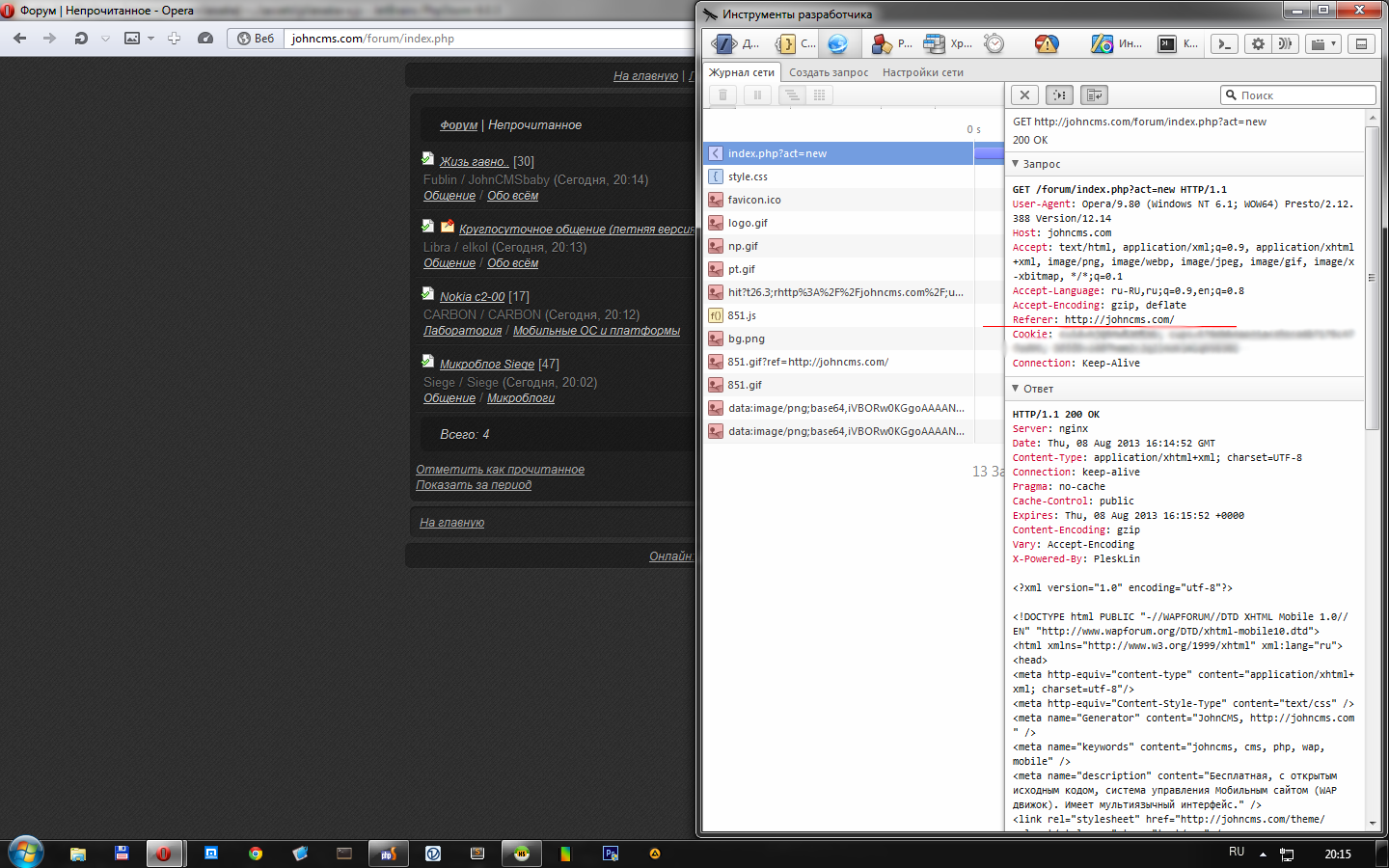The height and width of the screenshot is (868, 1389).
Task: Select style.css in the network log
Action: (748, 176)
